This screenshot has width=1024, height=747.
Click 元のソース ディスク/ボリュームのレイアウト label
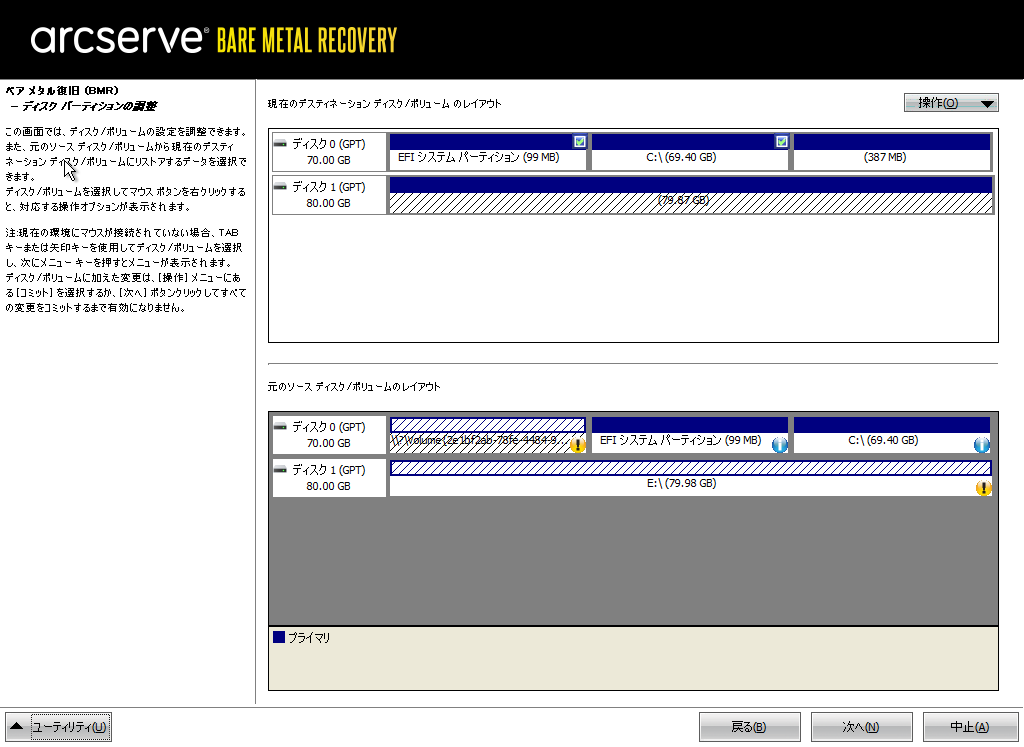click(354, 387)
